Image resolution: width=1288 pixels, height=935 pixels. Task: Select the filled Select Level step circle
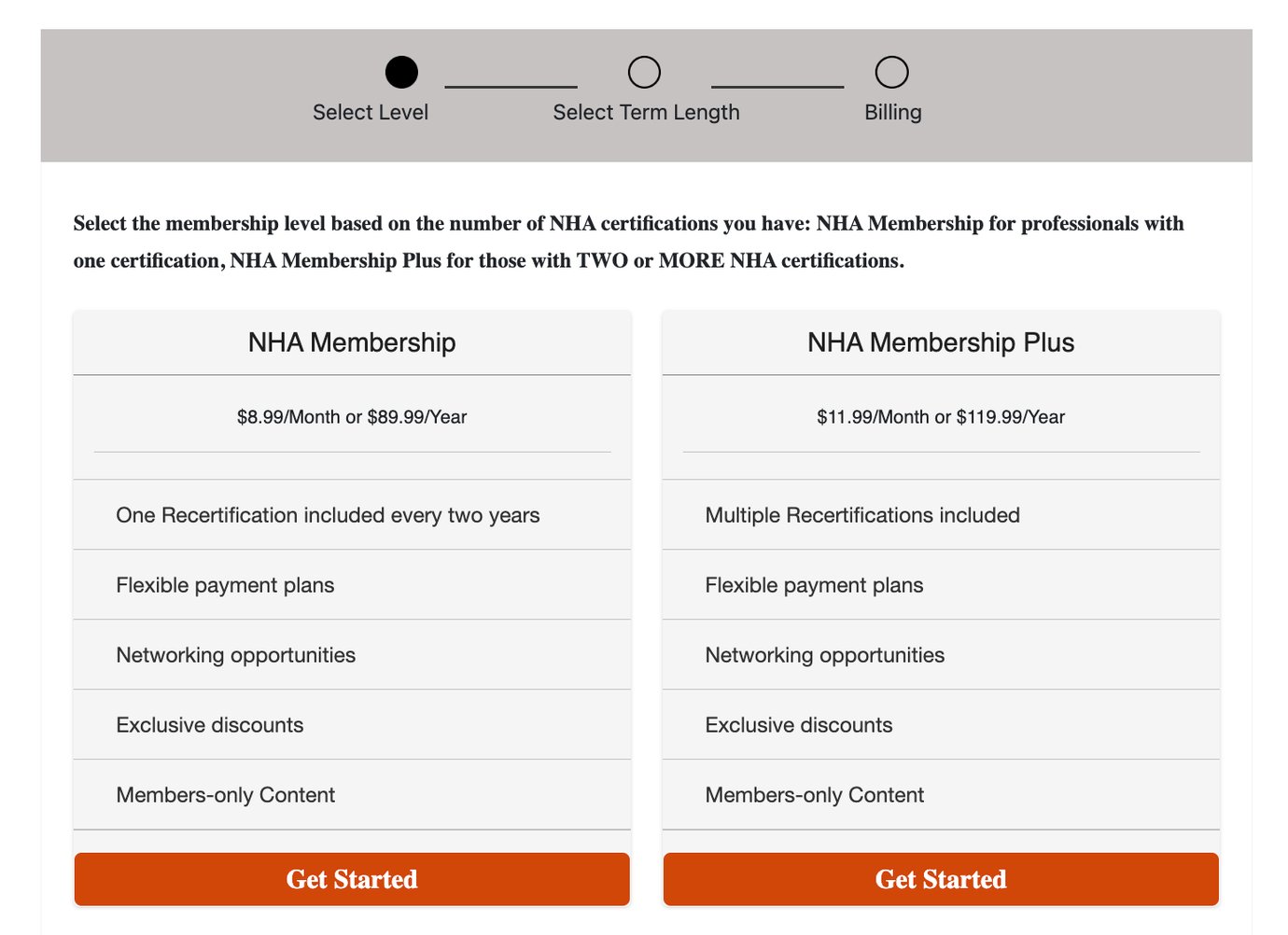coord(401,72)
